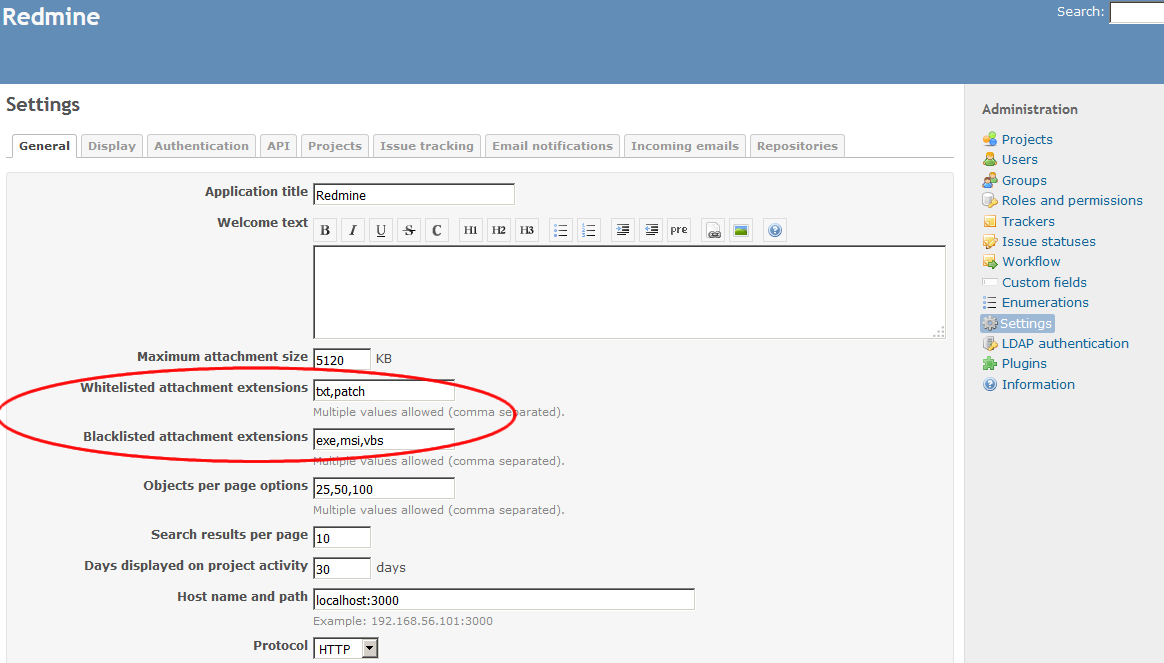
Task: Click the Workflow icon in sidebar
Action: click(990, 261)
